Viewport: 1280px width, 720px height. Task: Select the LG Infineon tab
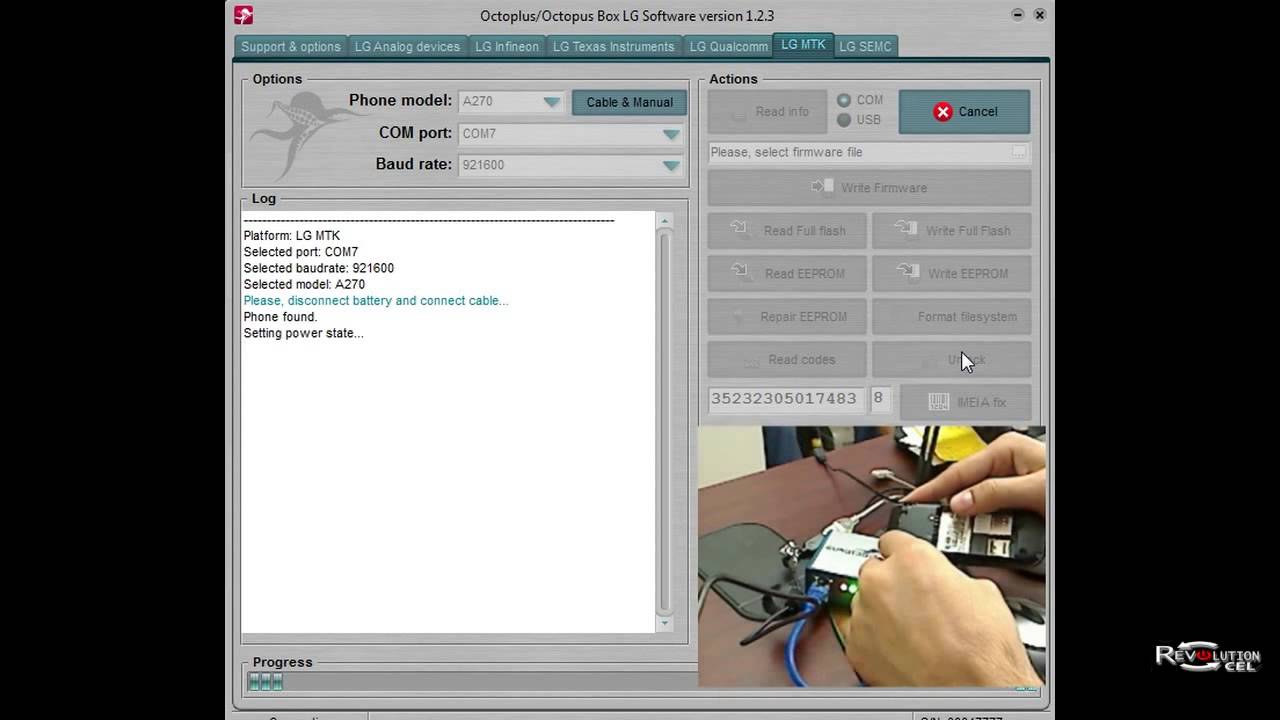point(507,47)
